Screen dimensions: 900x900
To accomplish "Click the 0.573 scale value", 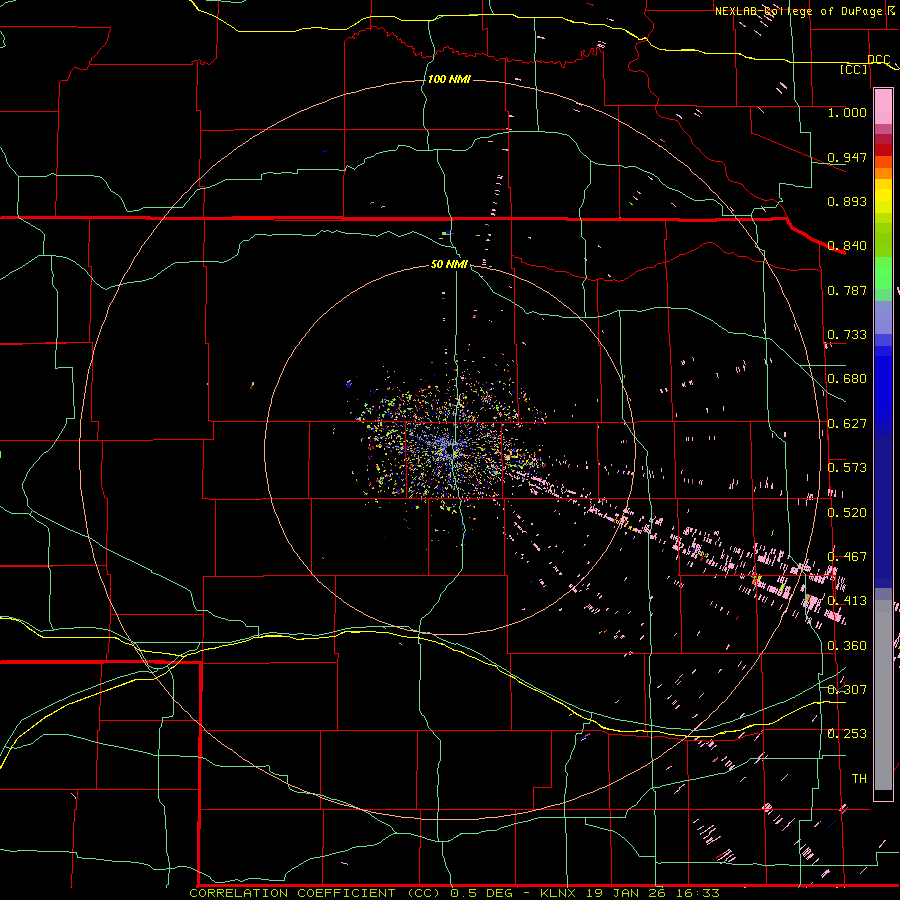I will (x=847, y=468).
